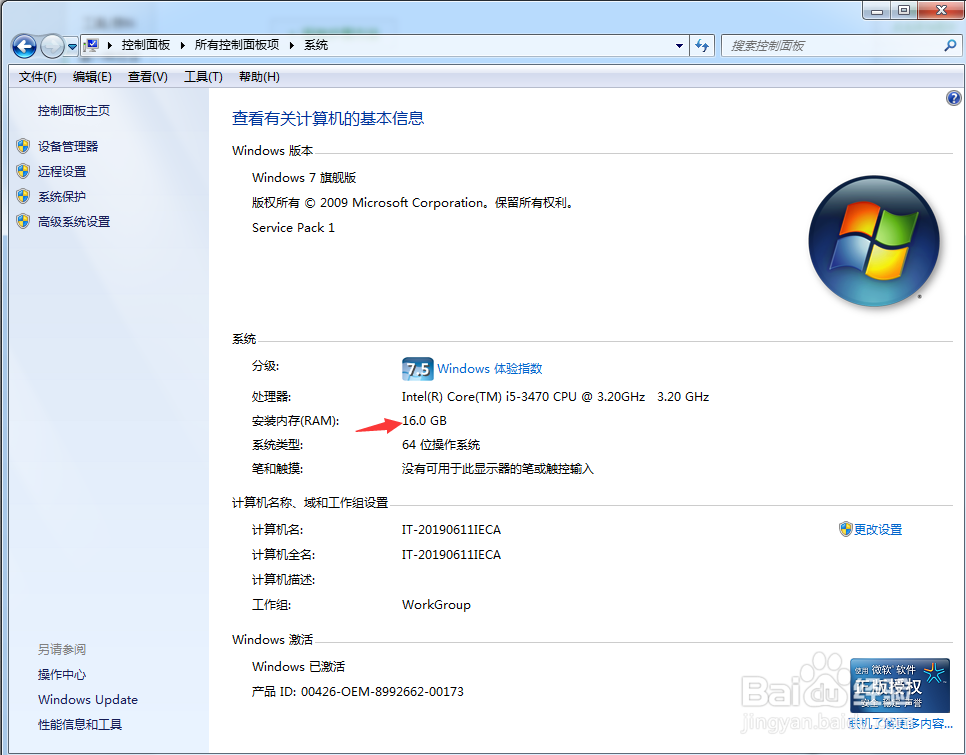Click the magnifier search icon
The height and width of the screenshot is (755, 966).
click(950, 45)
